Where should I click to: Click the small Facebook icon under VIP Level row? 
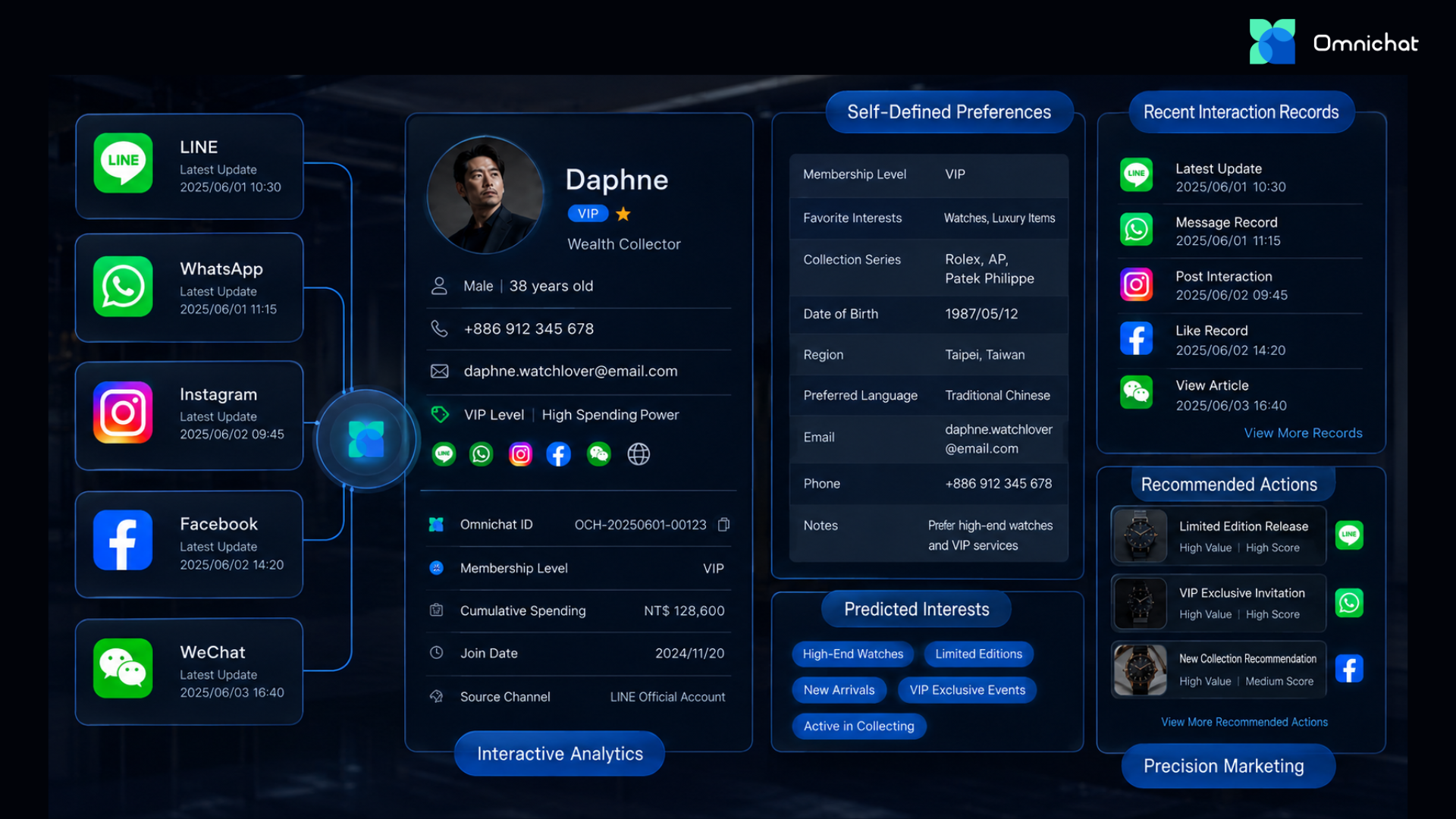click(559, 454)
